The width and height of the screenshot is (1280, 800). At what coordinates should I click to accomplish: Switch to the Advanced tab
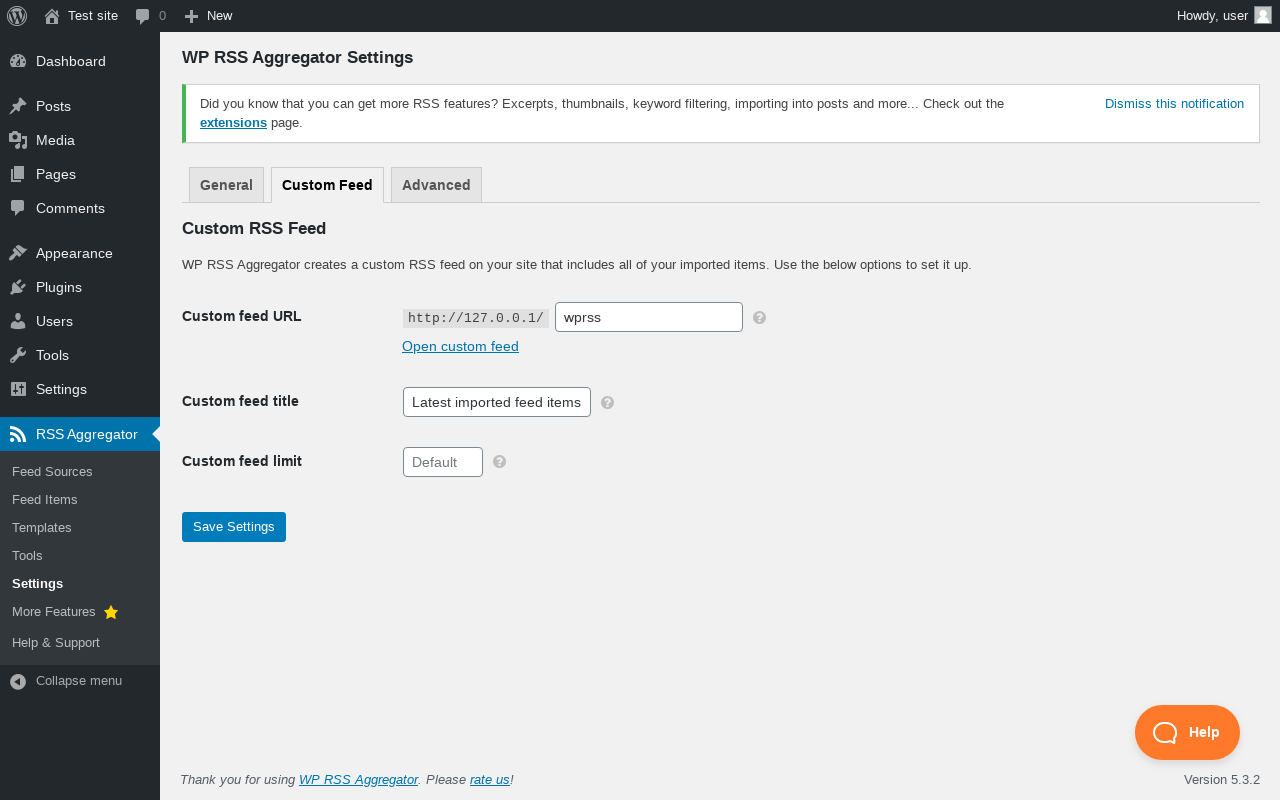[436, 185]
